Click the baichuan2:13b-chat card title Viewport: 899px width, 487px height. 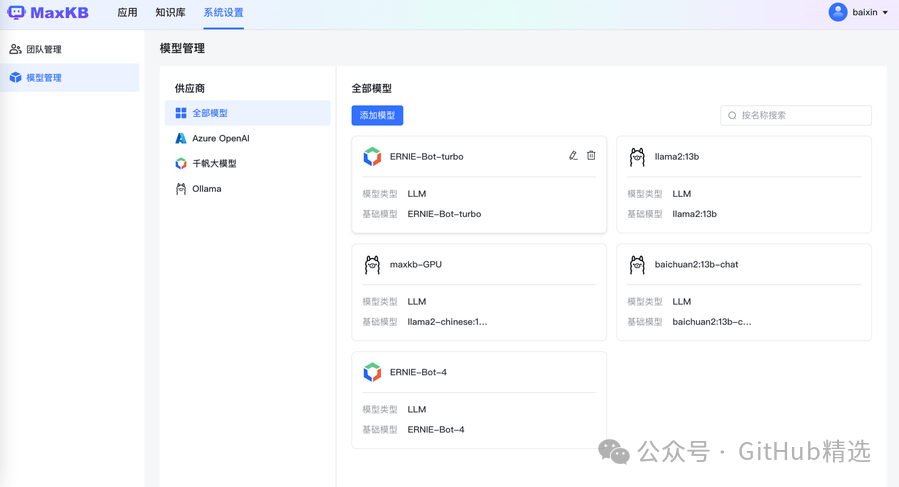pyautogui.click(x=697, y=264)
